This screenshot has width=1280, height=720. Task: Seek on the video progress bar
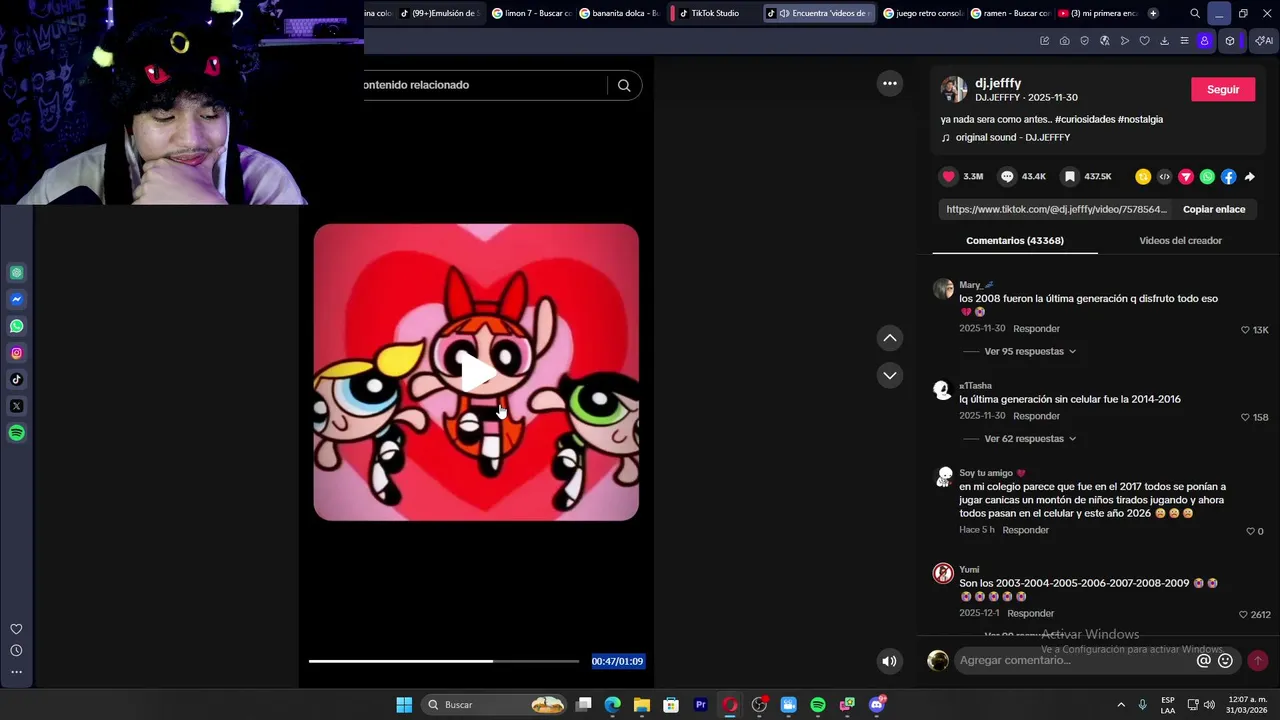[x=444, y=661]
